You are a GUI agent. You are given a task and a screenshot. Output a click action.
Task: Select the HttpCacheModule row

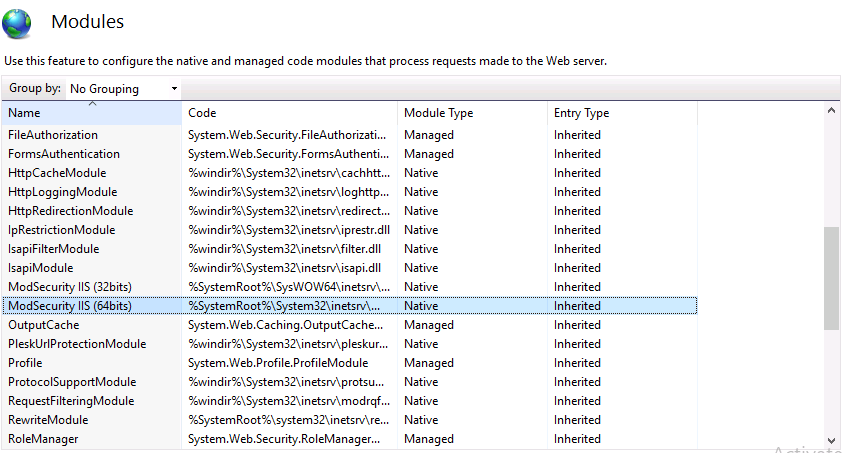349,173
